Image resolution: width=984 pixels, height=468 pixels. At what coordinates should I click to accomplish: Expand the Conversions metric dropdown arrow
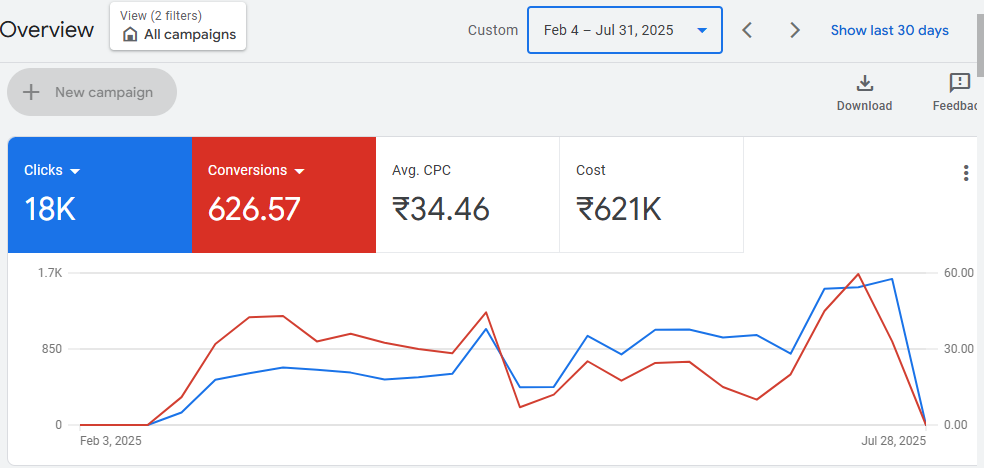(299, 171)
